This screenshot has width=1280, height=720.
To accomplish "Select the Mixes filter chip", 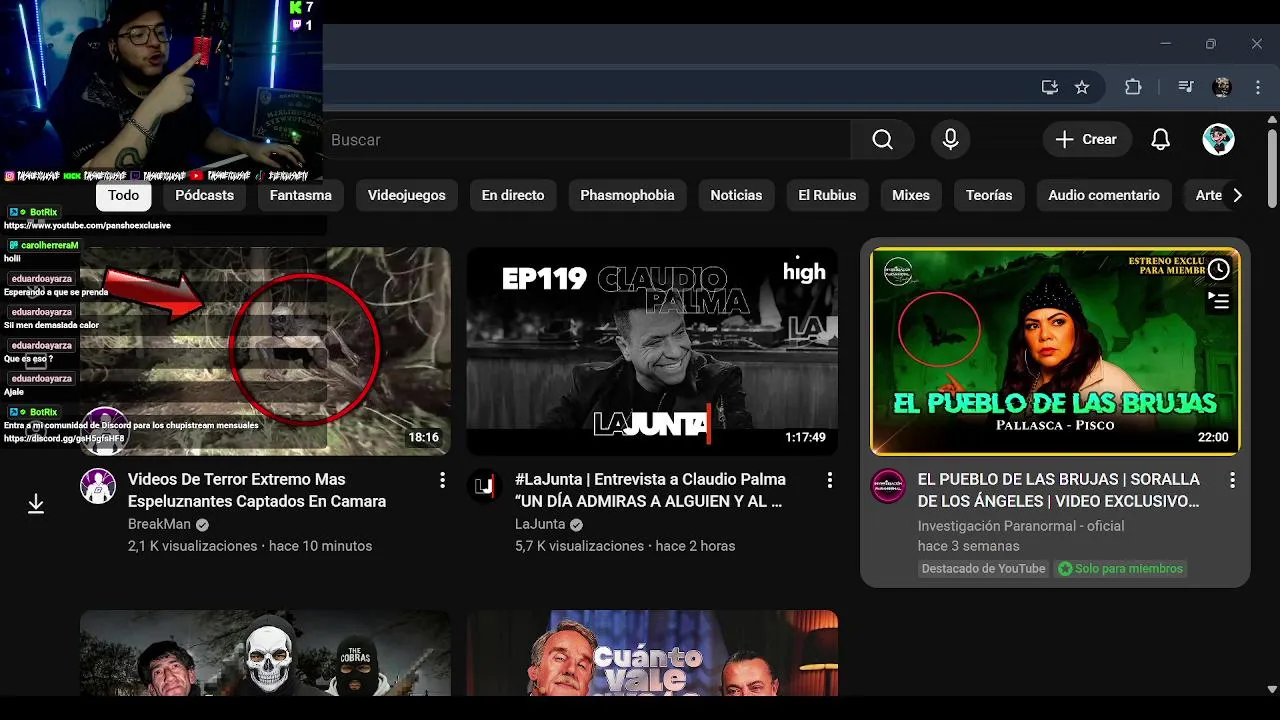I will [911, 195].
